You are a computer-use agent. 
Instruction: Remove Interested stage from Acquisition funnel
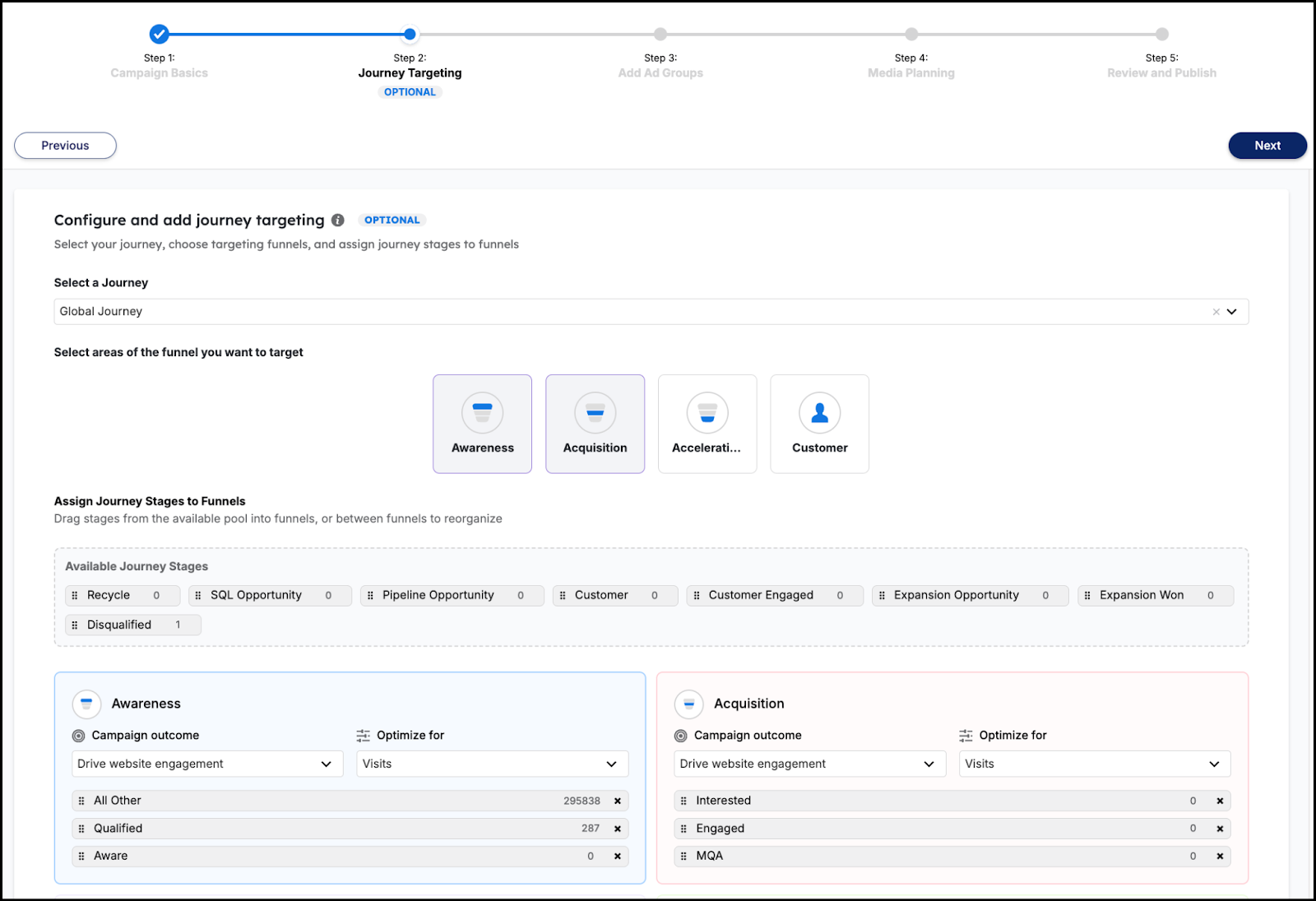coord(1220,801)
